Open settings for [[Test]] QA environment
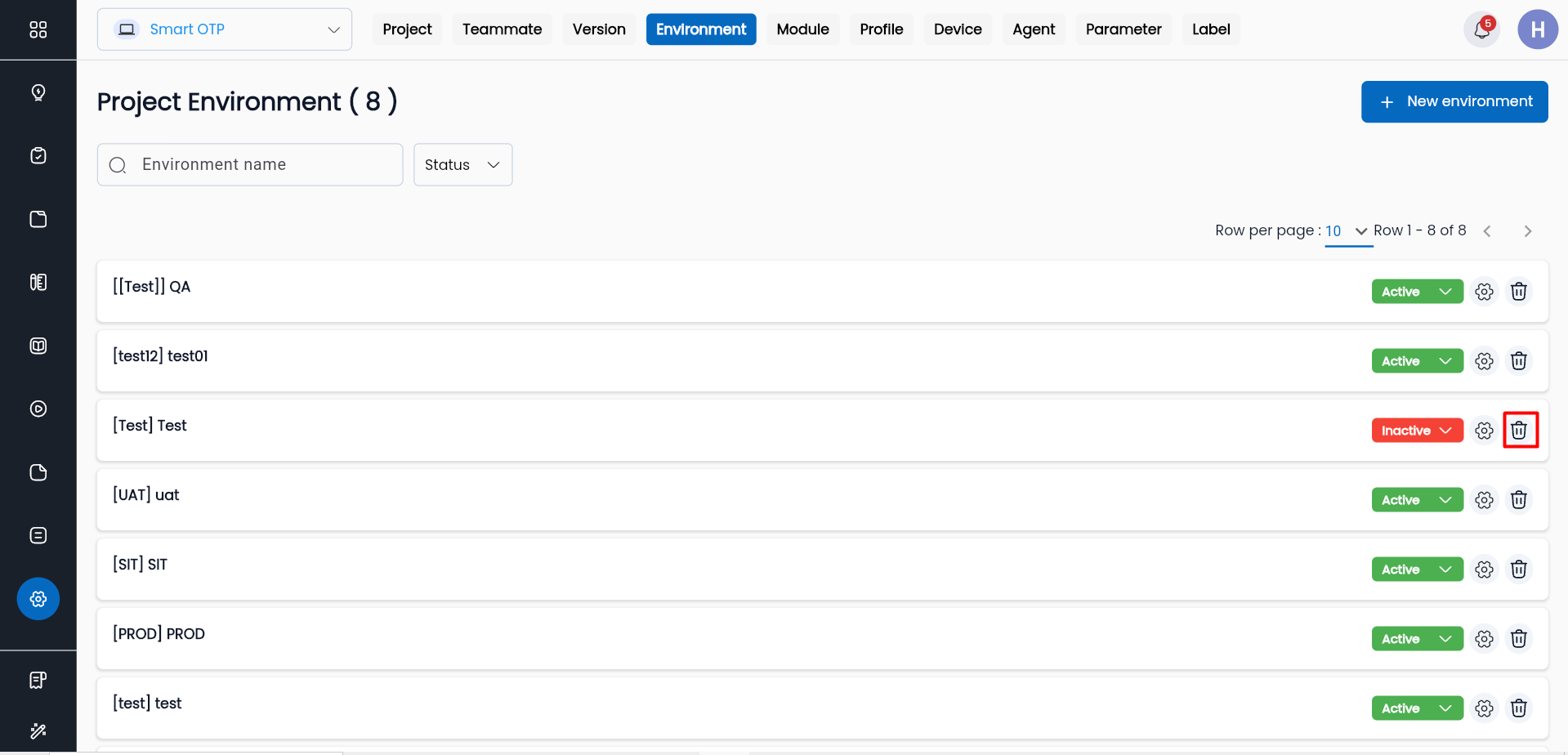Viewport: 1568px width, 755px height. (1484, 292)
